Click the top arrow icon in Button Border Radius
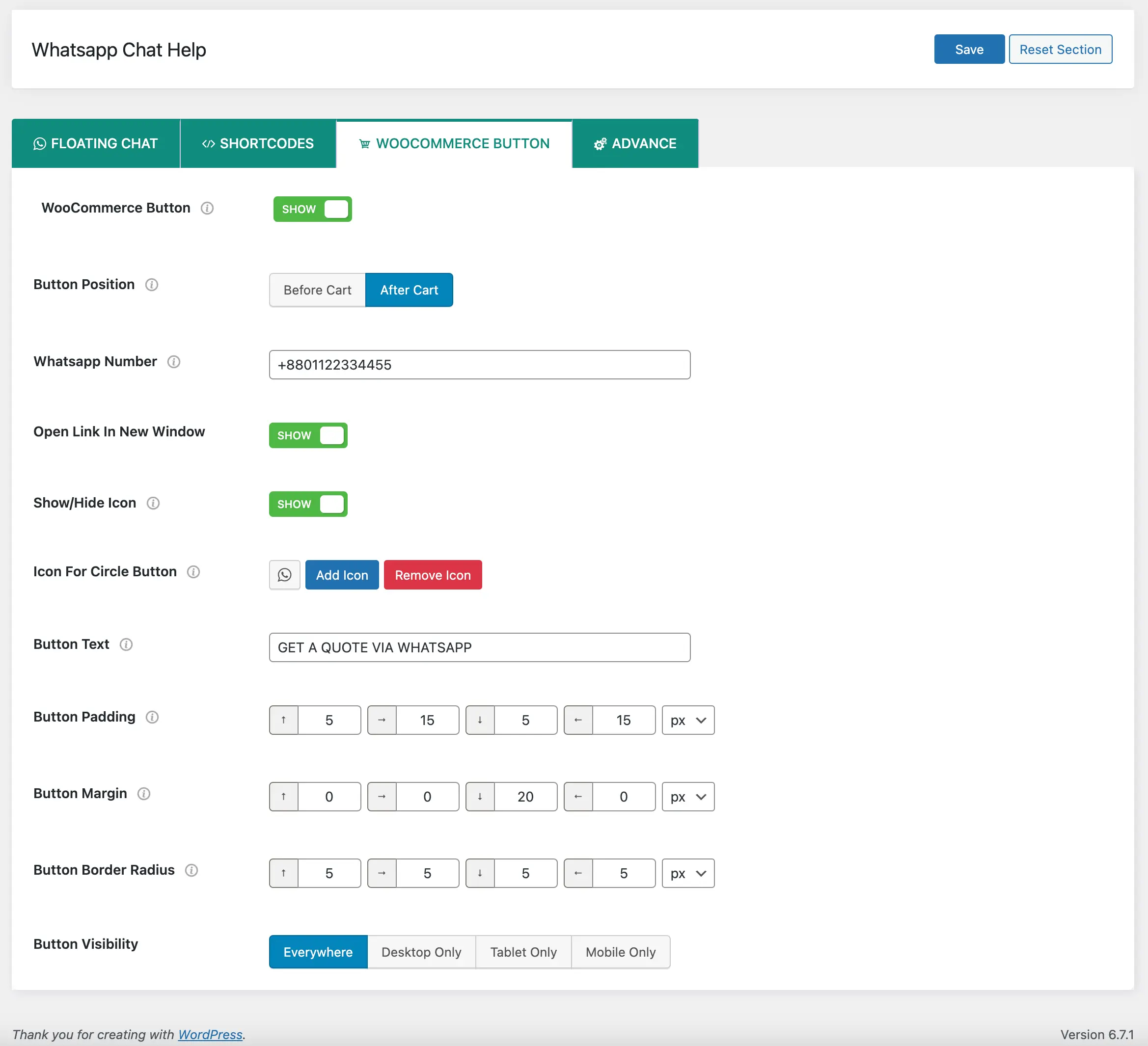The height and width of the screenshot is (1046, 1148). pos(284,873)
